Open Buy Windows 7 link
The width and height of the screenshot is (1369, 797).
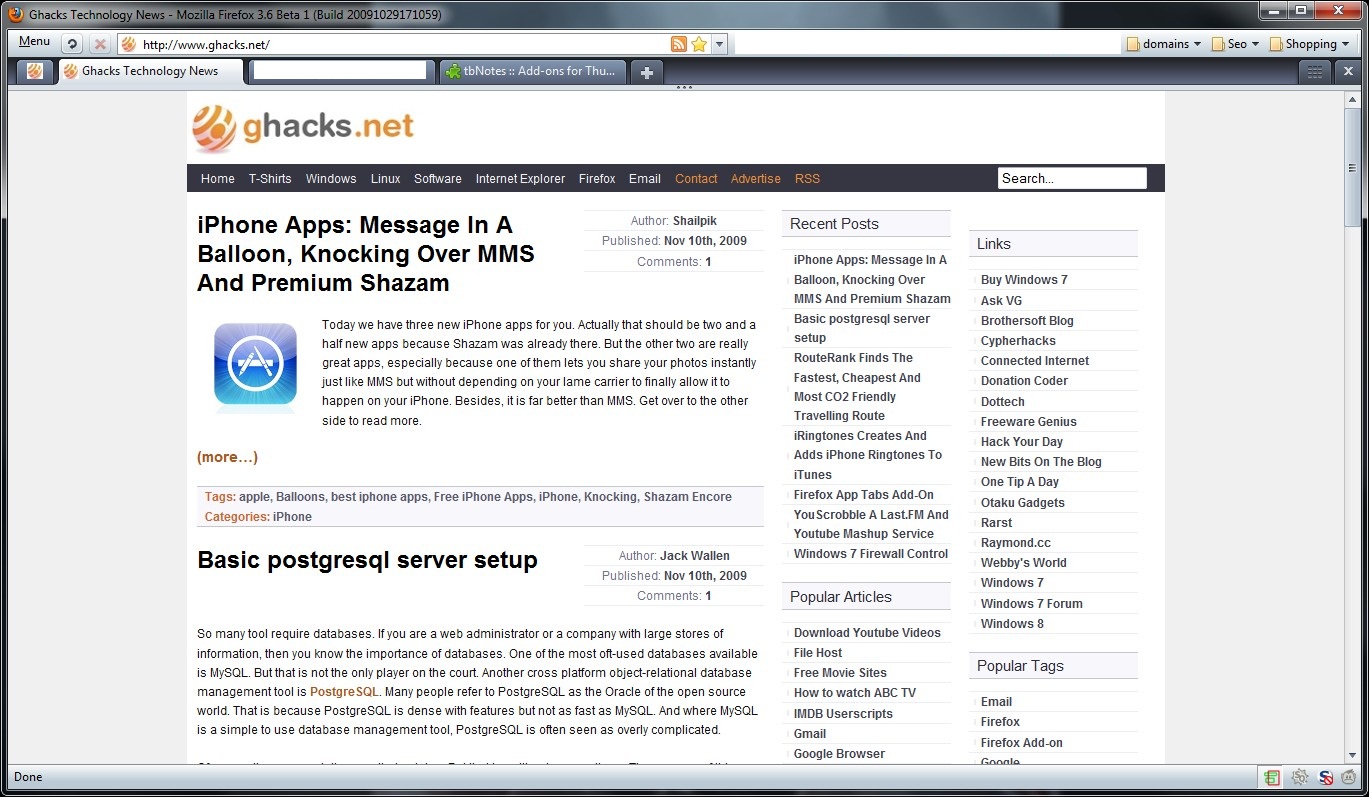[x=1024, y=280]
